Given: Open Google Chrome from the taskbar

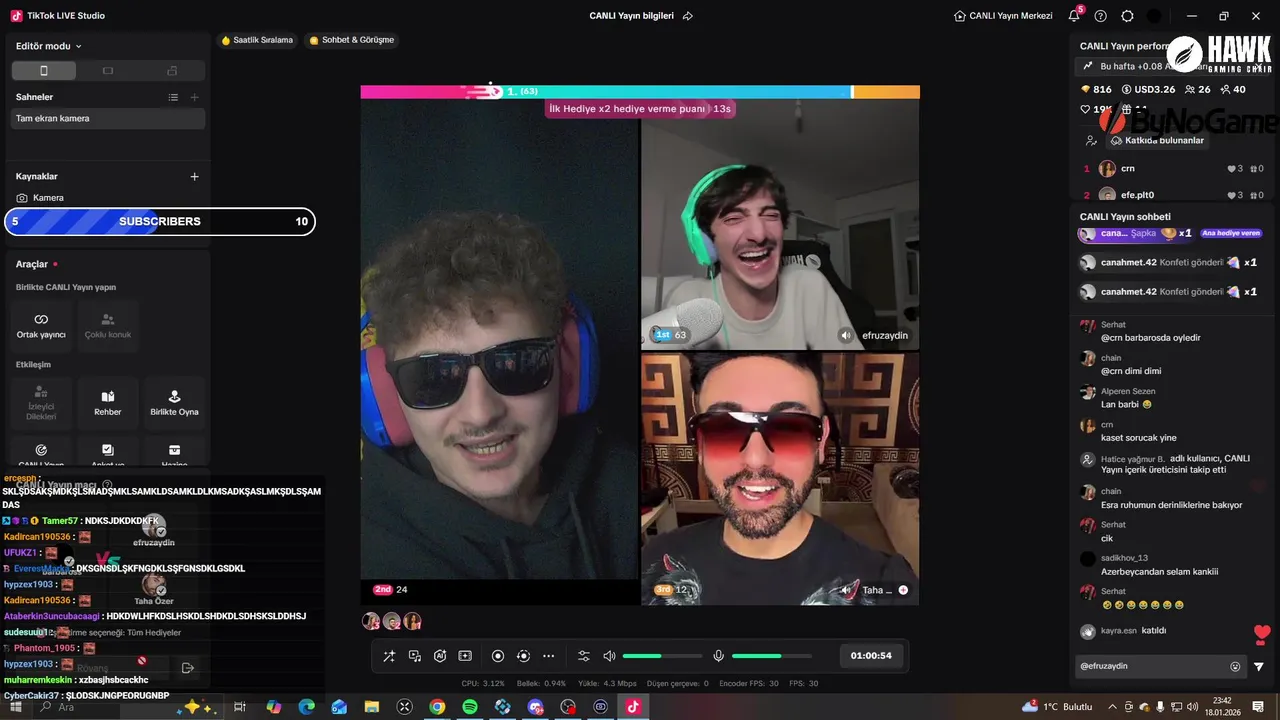Looking at the screenshot, I should point(437,707).
